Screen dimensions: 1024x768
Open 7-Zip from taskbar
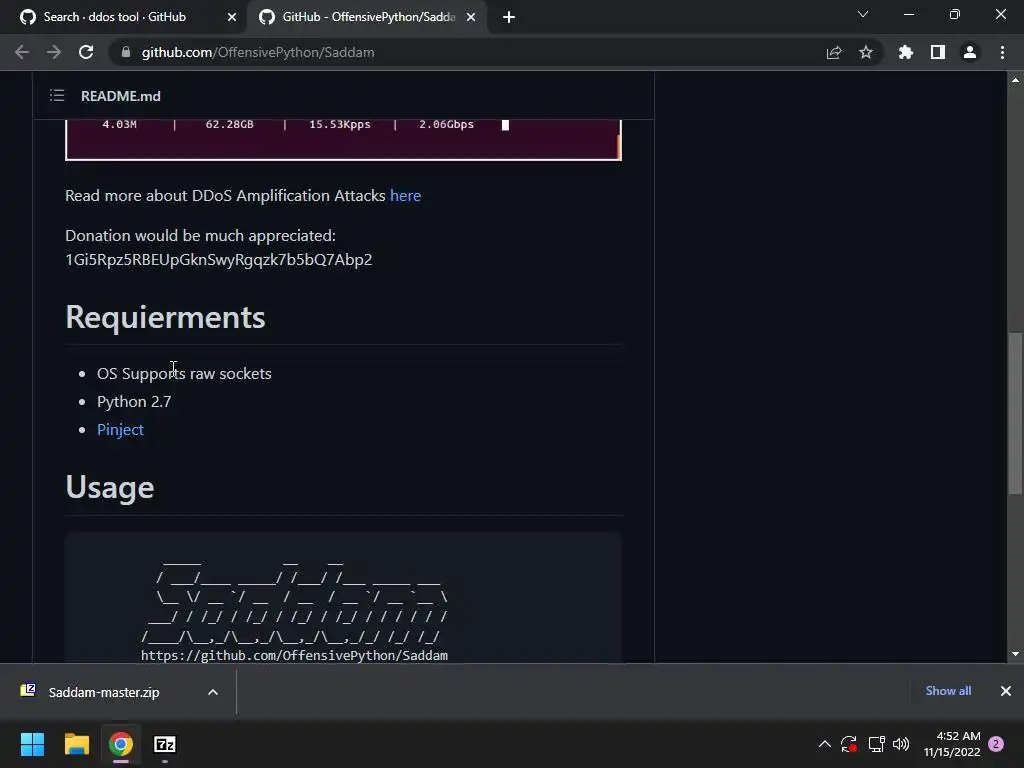[165, 744]
